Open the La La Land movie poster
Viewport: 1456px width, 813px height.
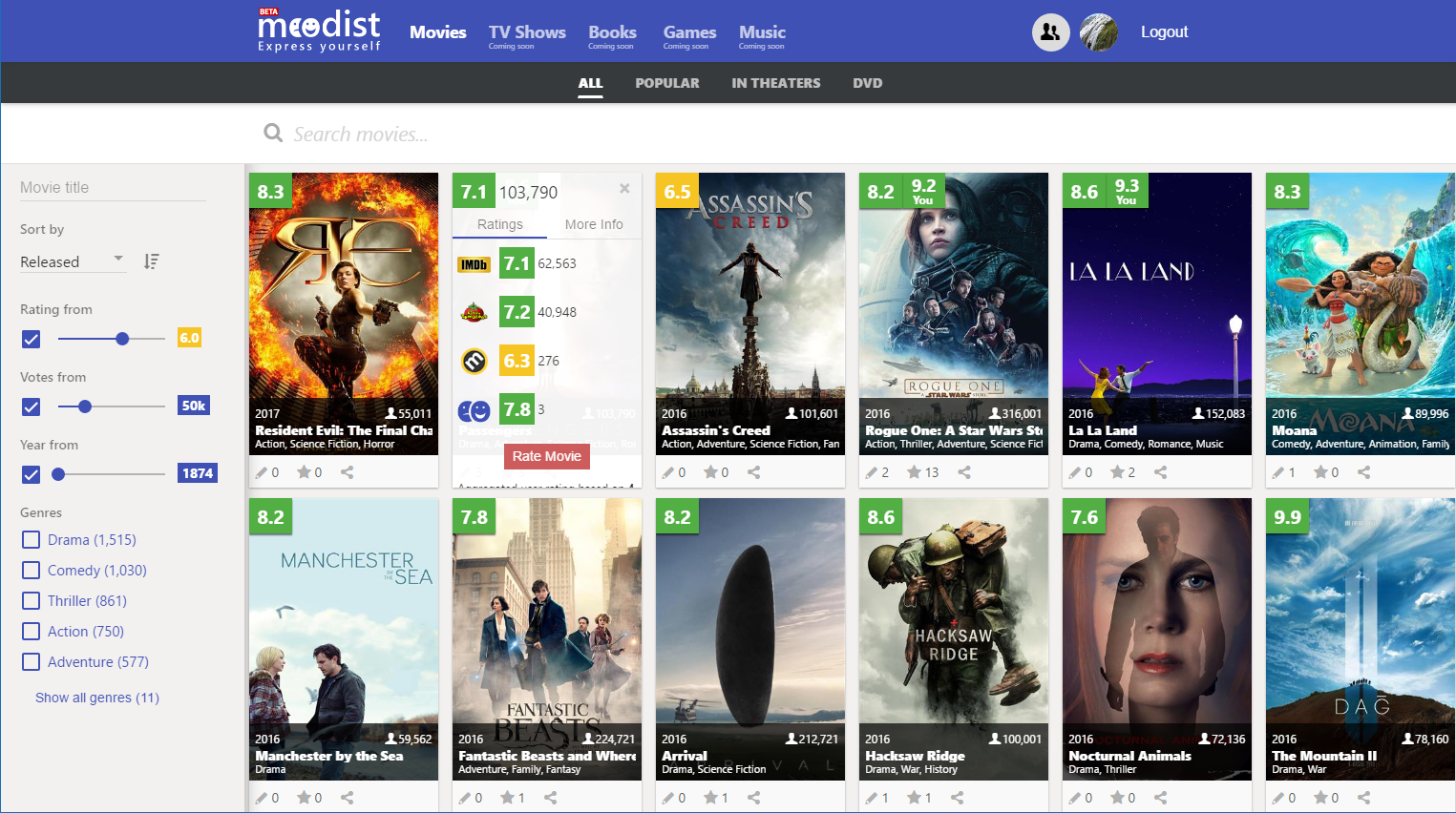pyautogui.click(x=1157, y=314)
